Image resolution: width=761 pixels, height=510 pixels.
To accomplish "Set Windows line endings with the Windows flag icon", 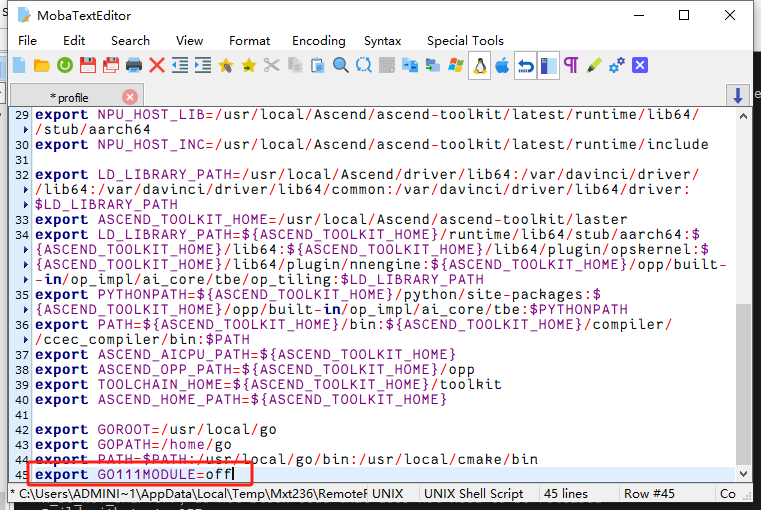I will pyautogui.click(x=456, y=66).
